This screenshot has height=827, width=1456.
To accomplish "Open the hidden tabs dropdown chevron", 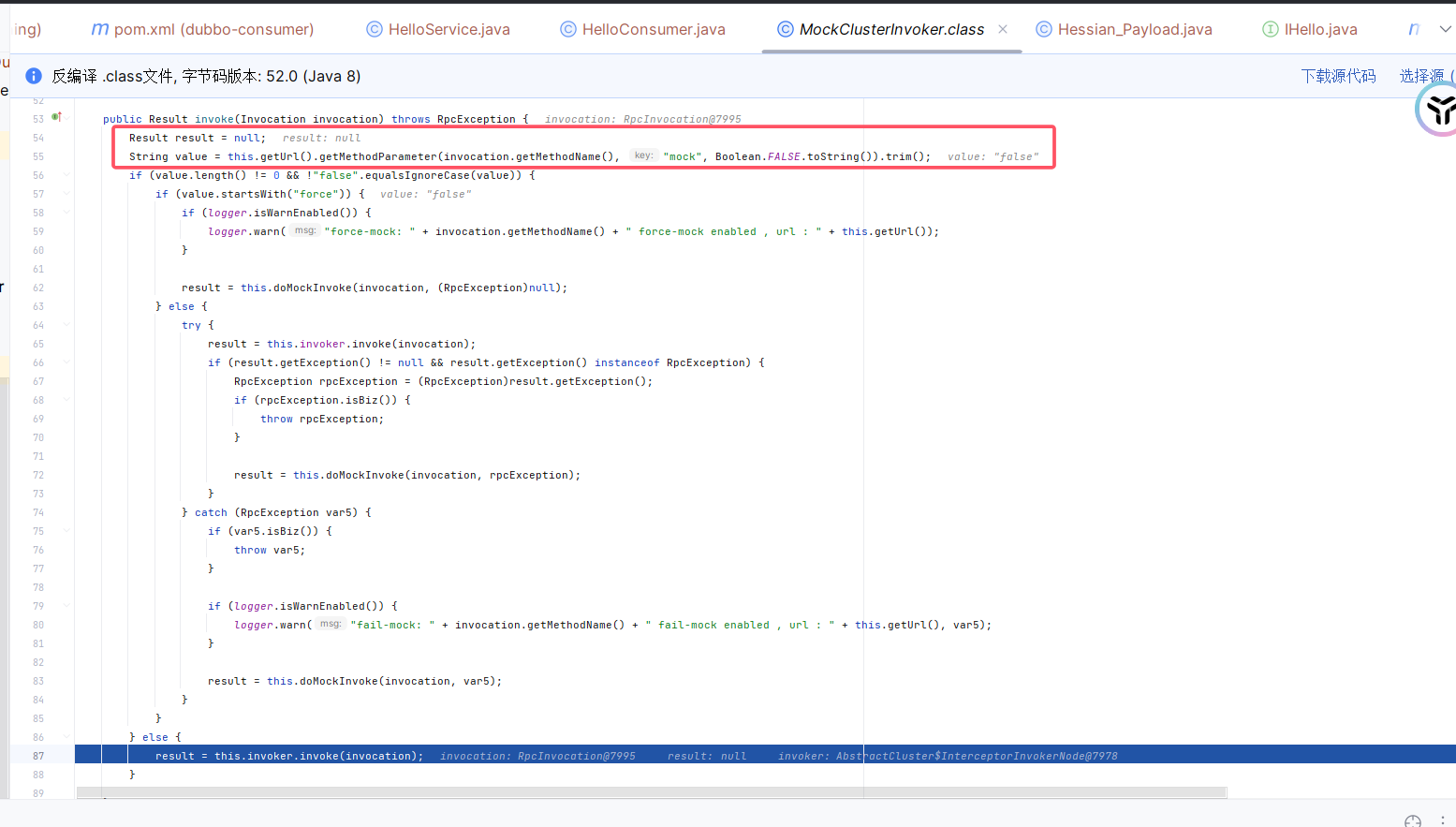I will (x=1446, y=29).
